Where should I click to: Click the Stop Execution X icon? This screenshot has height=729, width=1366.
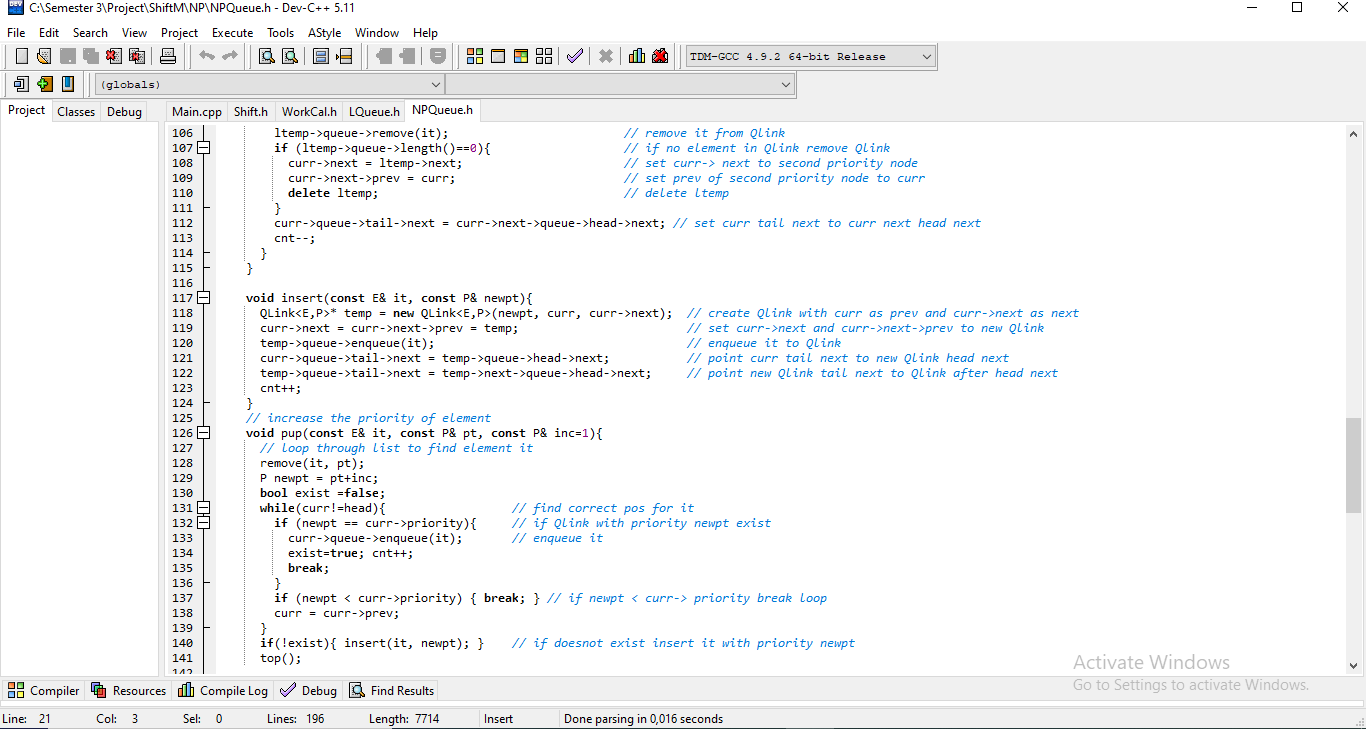tap(606, 56)
